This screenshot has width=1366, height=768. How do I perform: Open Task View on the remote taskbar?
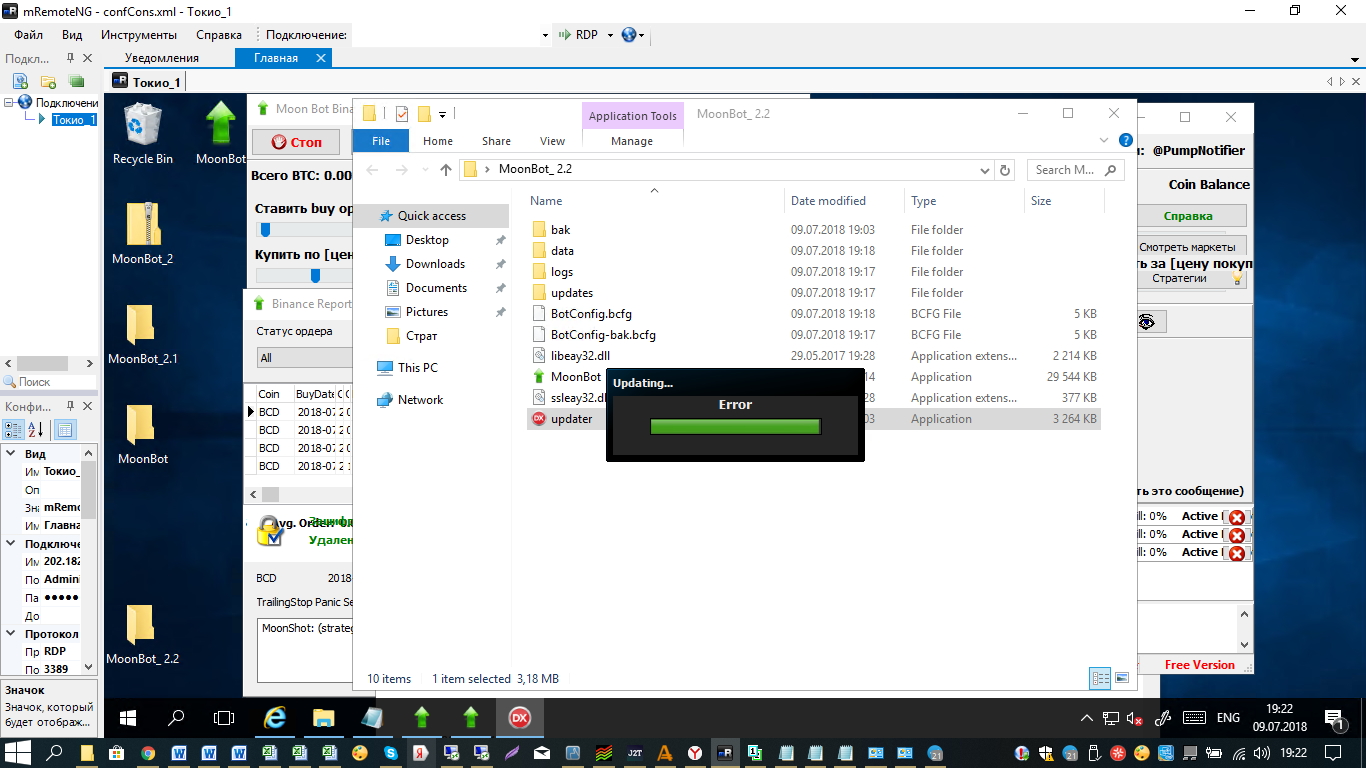[x=224, y=718]
